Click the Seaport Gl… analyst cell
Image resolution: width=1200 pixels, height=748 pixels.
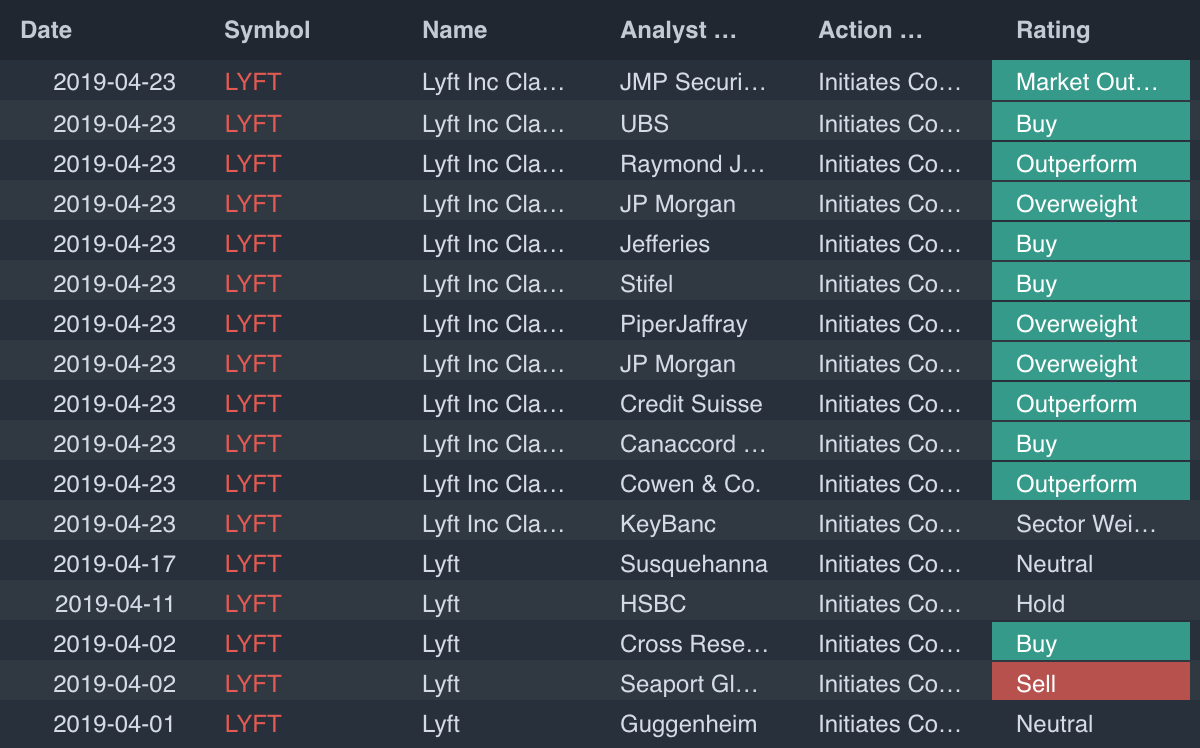(x=689, y=684)
